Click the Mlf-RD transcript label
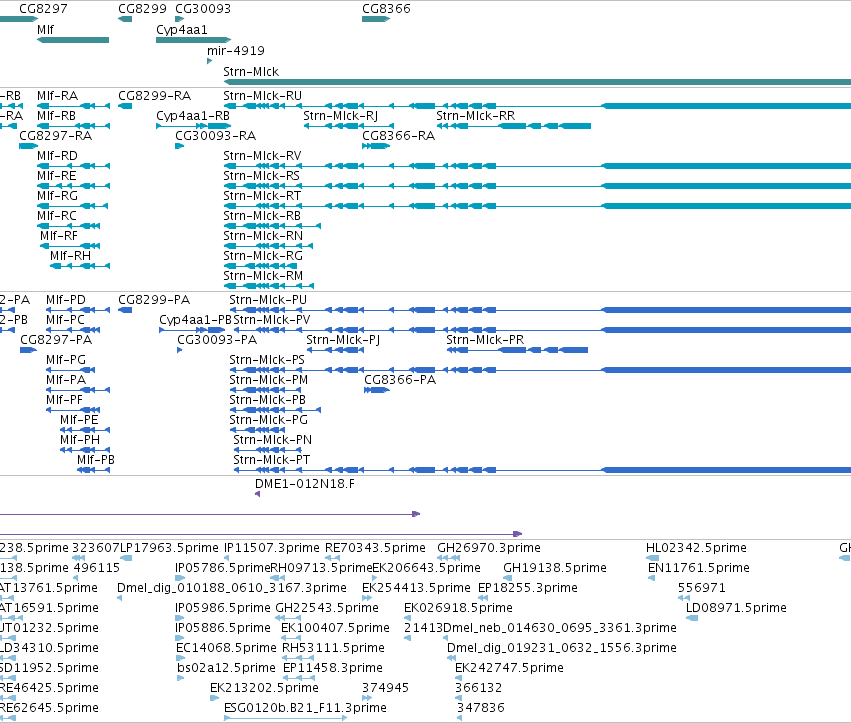This screenshot has height=723, width=851. [58, 156]
